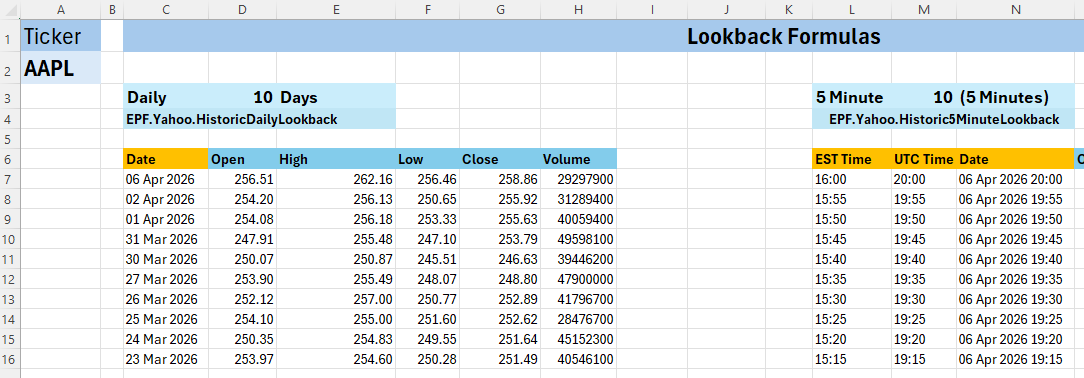Image resolution: width=1084 pixels, height=378 pixels.
Task: Select column header N
Action: coord(1016,10)
